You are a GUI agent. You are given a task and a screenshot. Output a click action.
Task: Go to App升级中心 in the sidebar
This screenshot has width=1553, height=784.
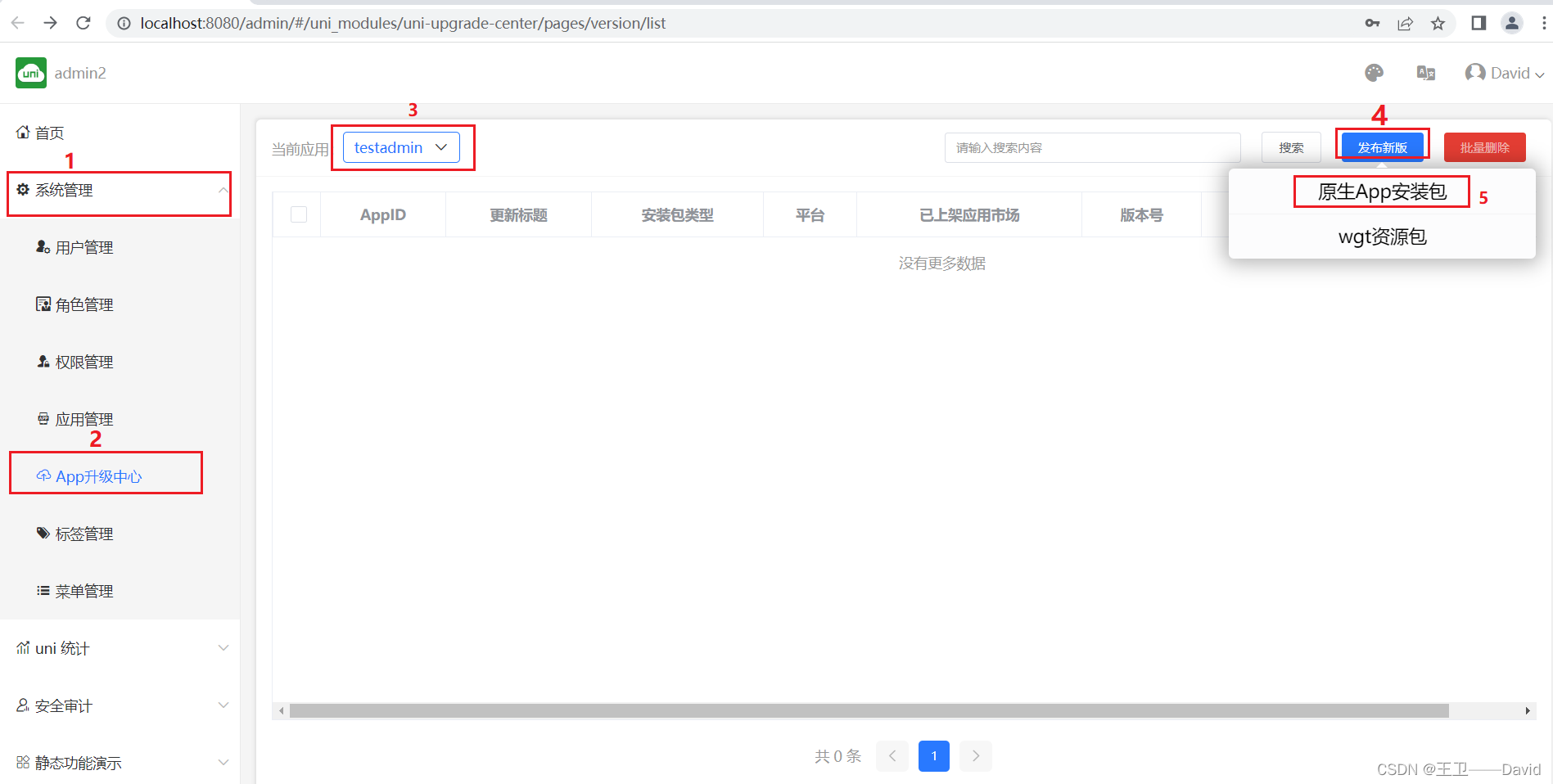[120, 476]
